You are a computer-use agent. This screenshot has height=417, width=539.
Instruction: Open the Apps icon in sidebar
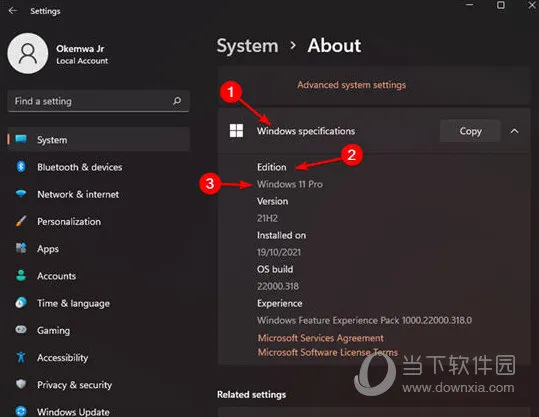coord(21,248)
